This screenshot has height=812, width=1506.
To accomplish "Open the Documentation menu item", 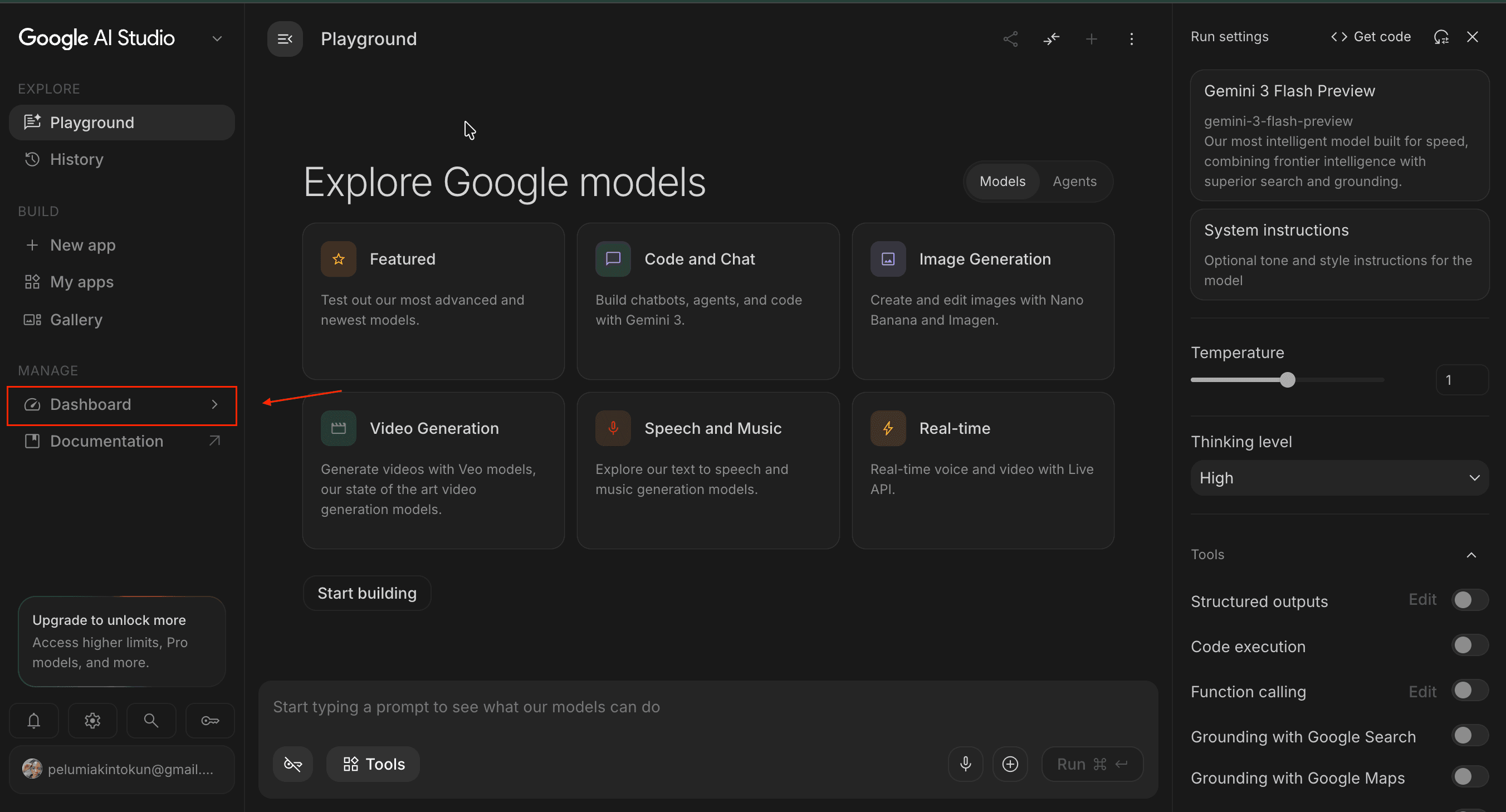I will pyautogui.click(x=121, y=441).
